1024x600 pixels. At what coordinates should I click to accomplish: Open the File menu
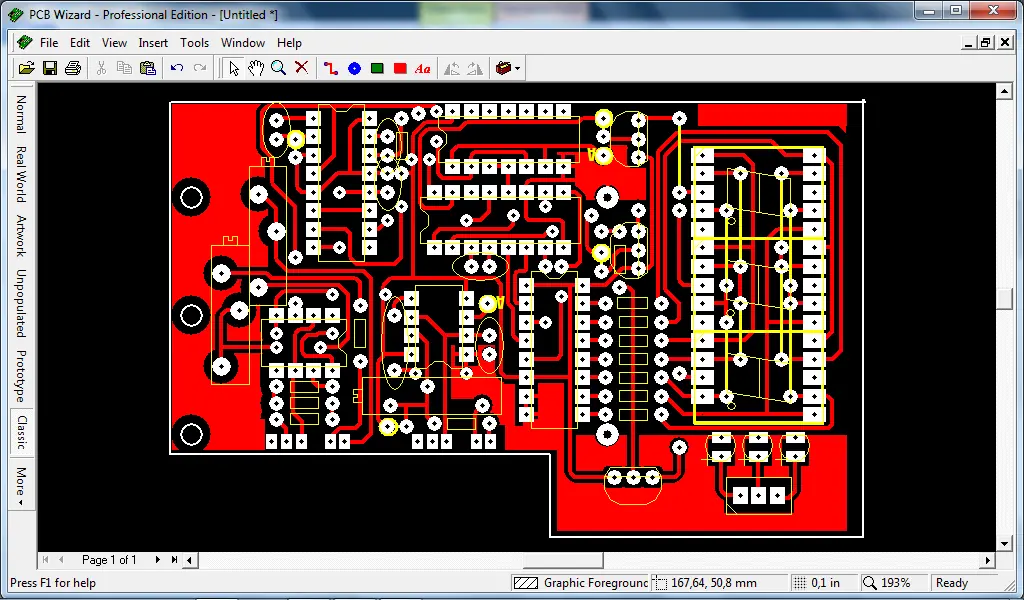pos(49,43)
